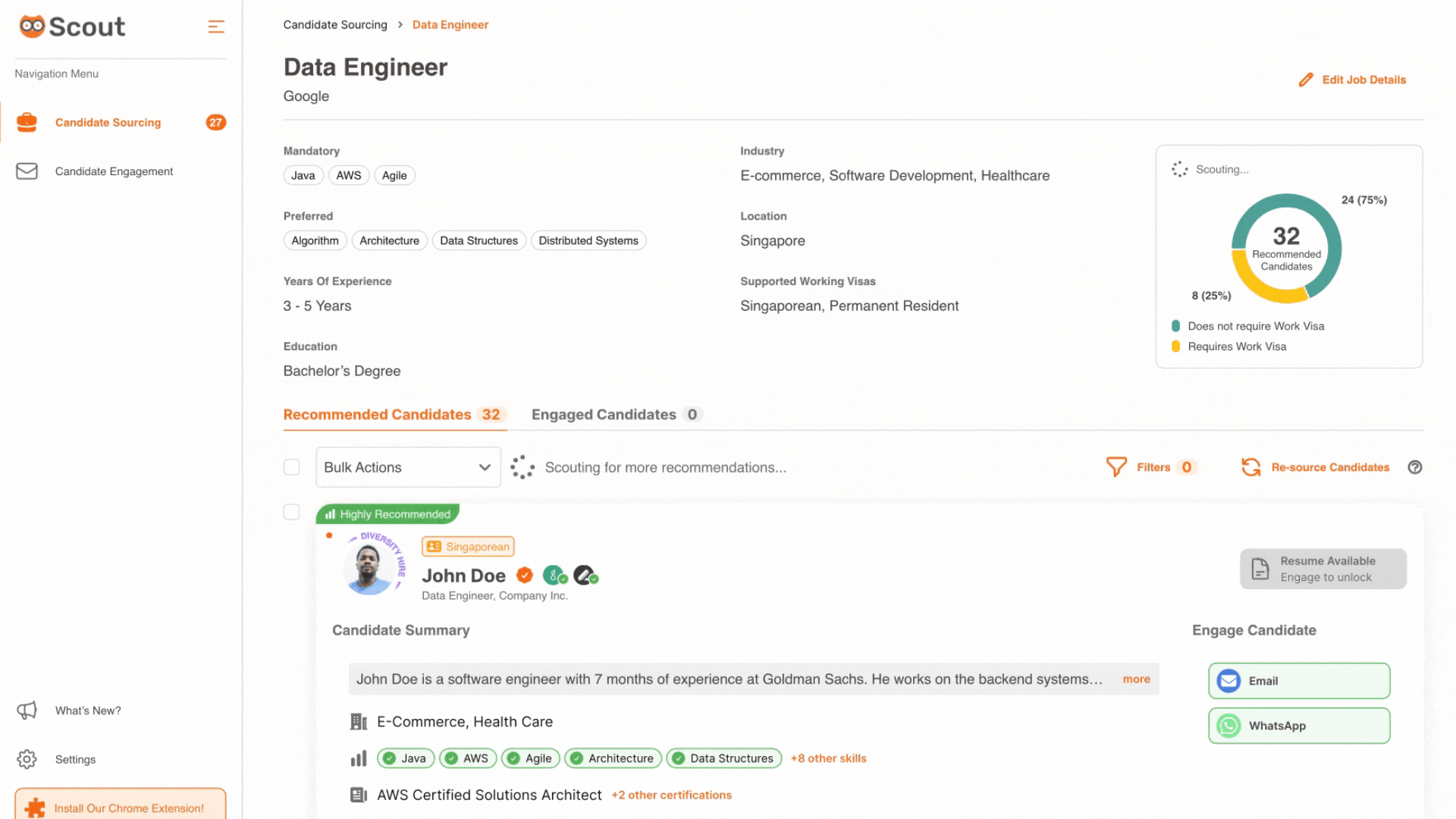The width and height of the screenshot is (1456, 819).
Task: Open What's New megaphone icon
Action: (x=27, y=711)
